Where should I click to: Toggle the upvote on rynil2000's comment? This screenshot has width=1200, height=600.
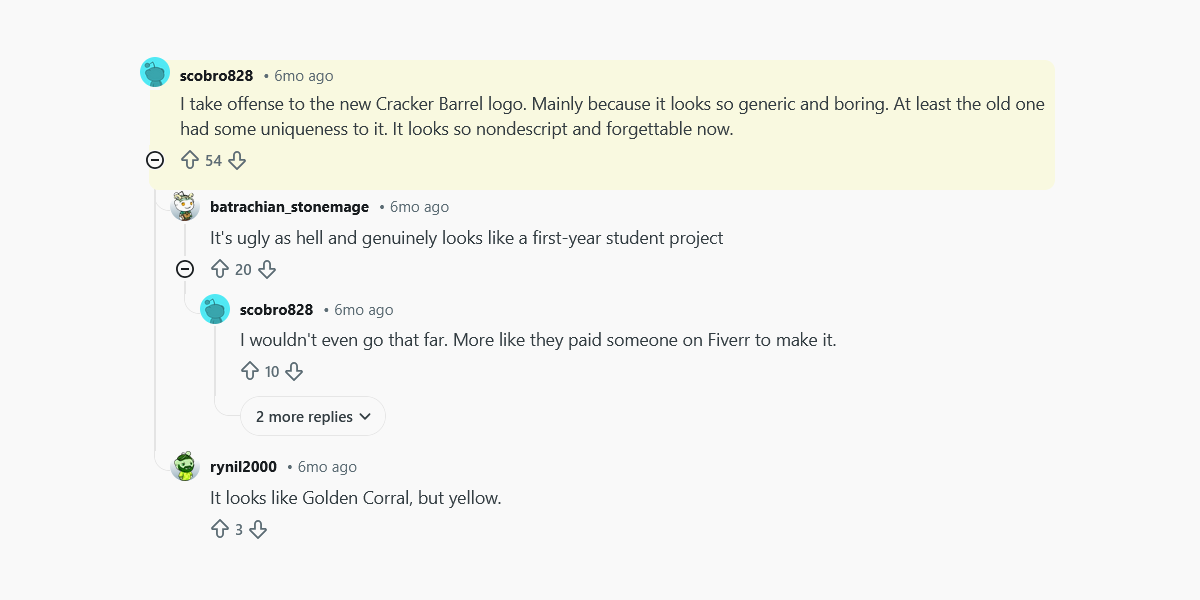220,528
